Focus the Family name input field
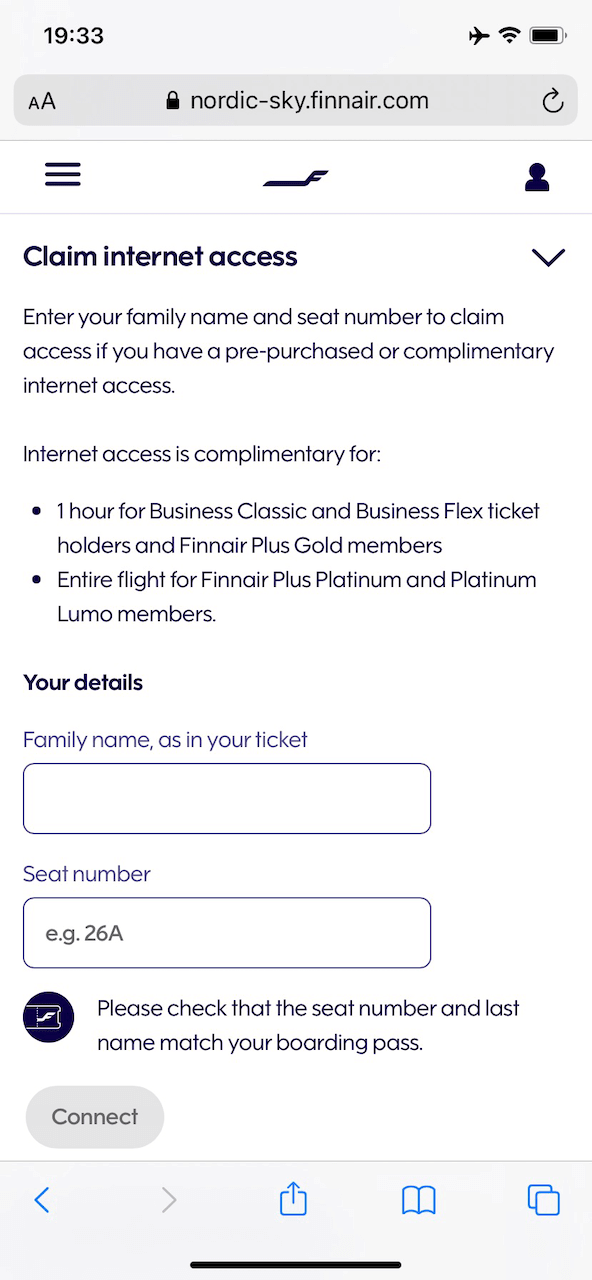Viewport: 592px width, 1280px height. [227, 798]
